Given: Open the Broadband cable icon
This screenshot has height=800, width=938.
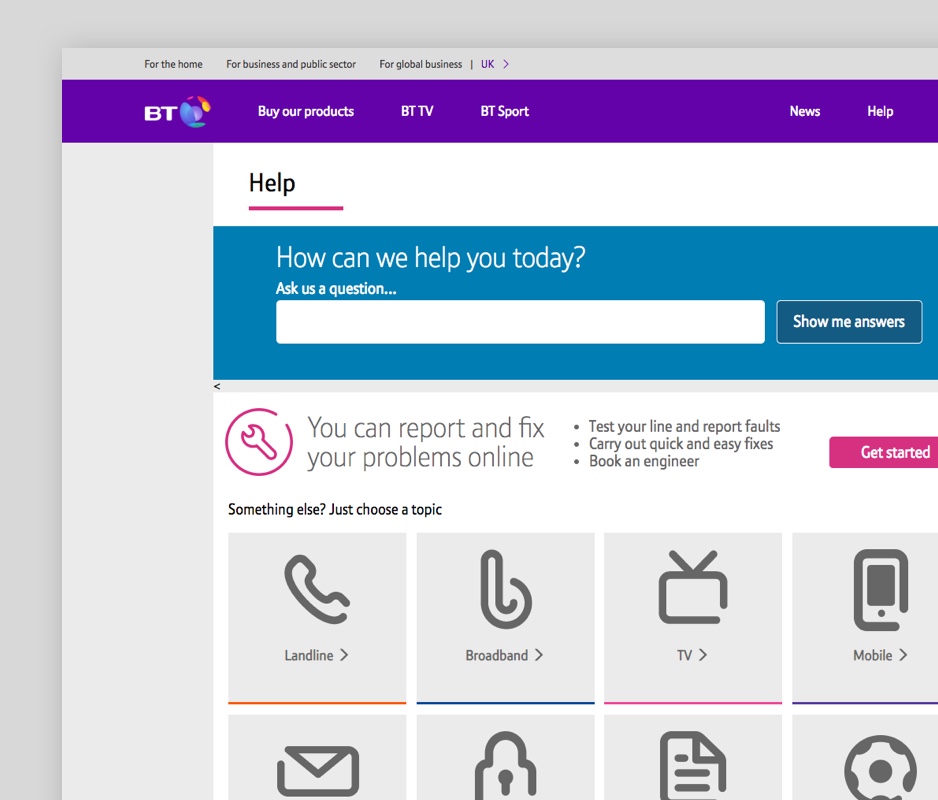Looking at the screenshot, I should tap(505, 590).
